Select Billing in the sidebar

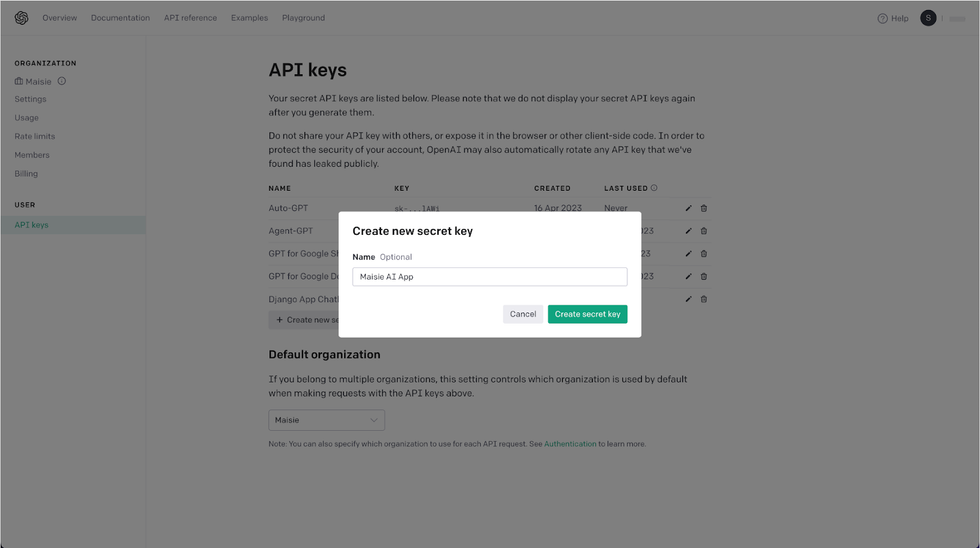click(x=26, y=174)
